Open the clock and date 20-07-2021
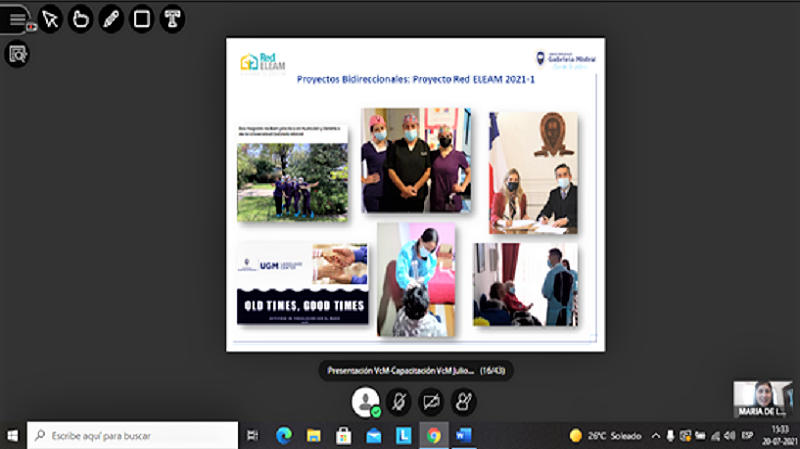Viewport: 800px width, 449px height. (780, 436)
